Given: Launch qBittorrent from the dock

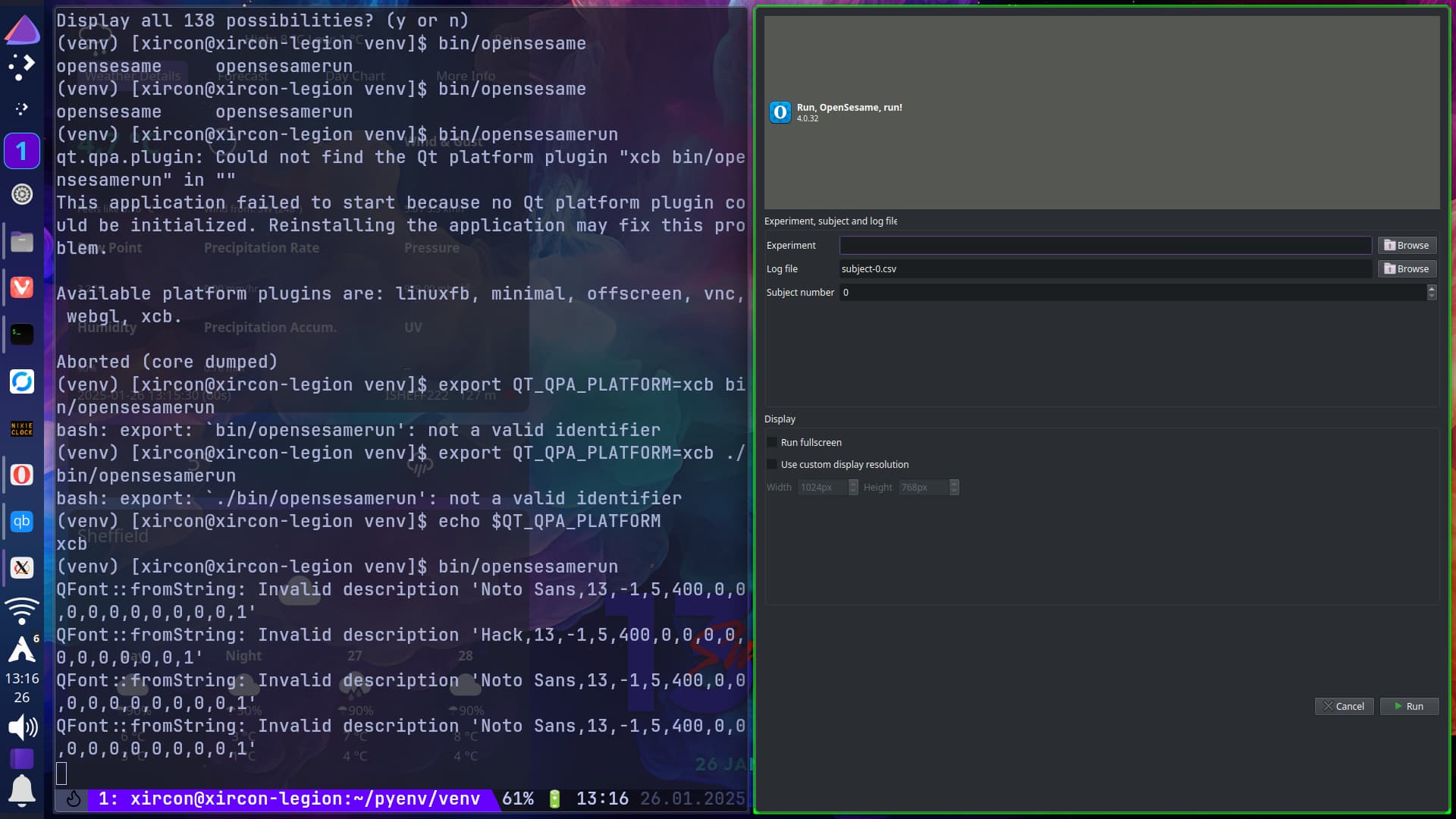Looking at the screenshot, I should [x=22, y=521].
